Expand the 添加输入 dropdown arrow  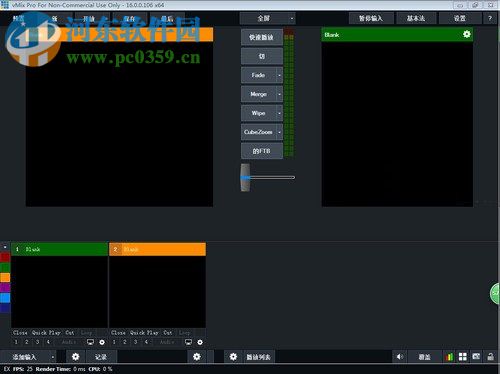(53, 357)
